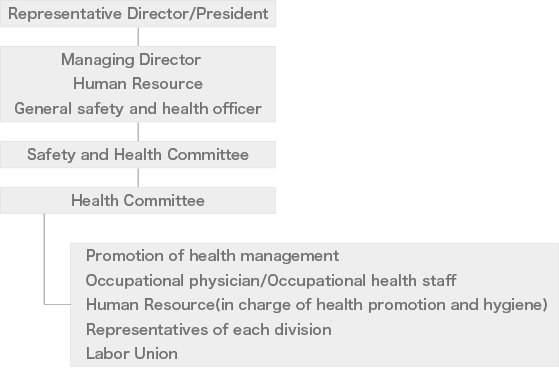Click connector line above Health Committee box
This screenshot has height=390, width=559.
coord(138,178)
